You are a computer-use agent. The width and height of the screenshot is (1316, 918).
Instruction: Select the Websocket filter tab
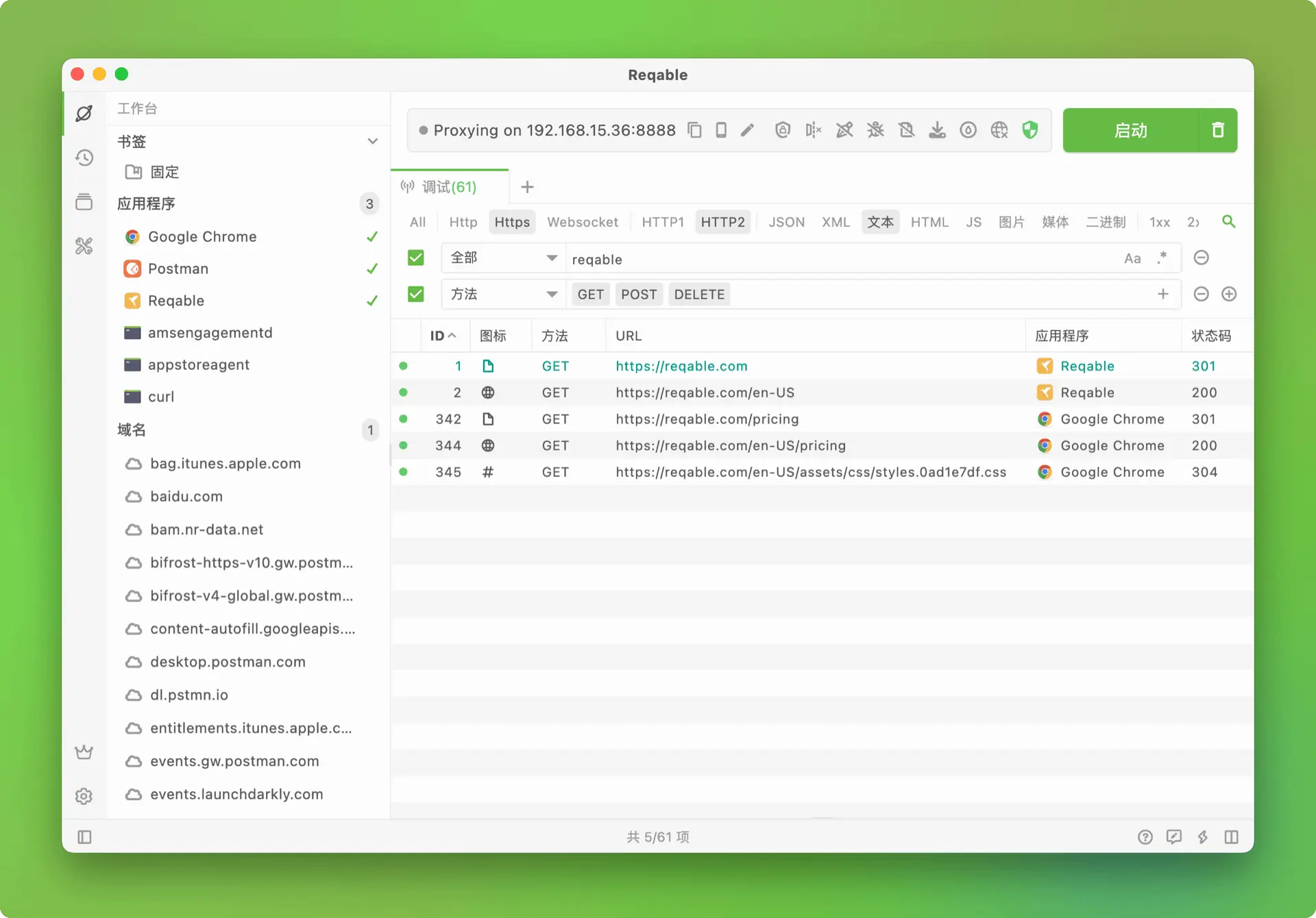click(x=583, y=222)
